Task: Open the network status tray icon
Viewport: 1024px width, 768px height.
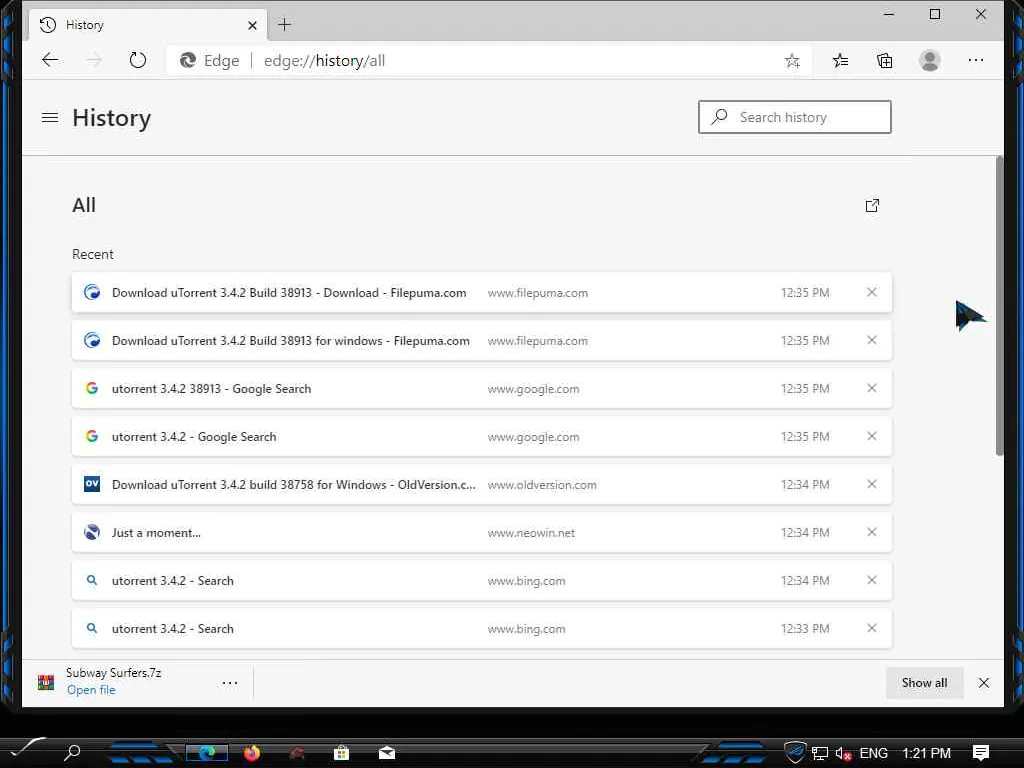Action: 820,754
